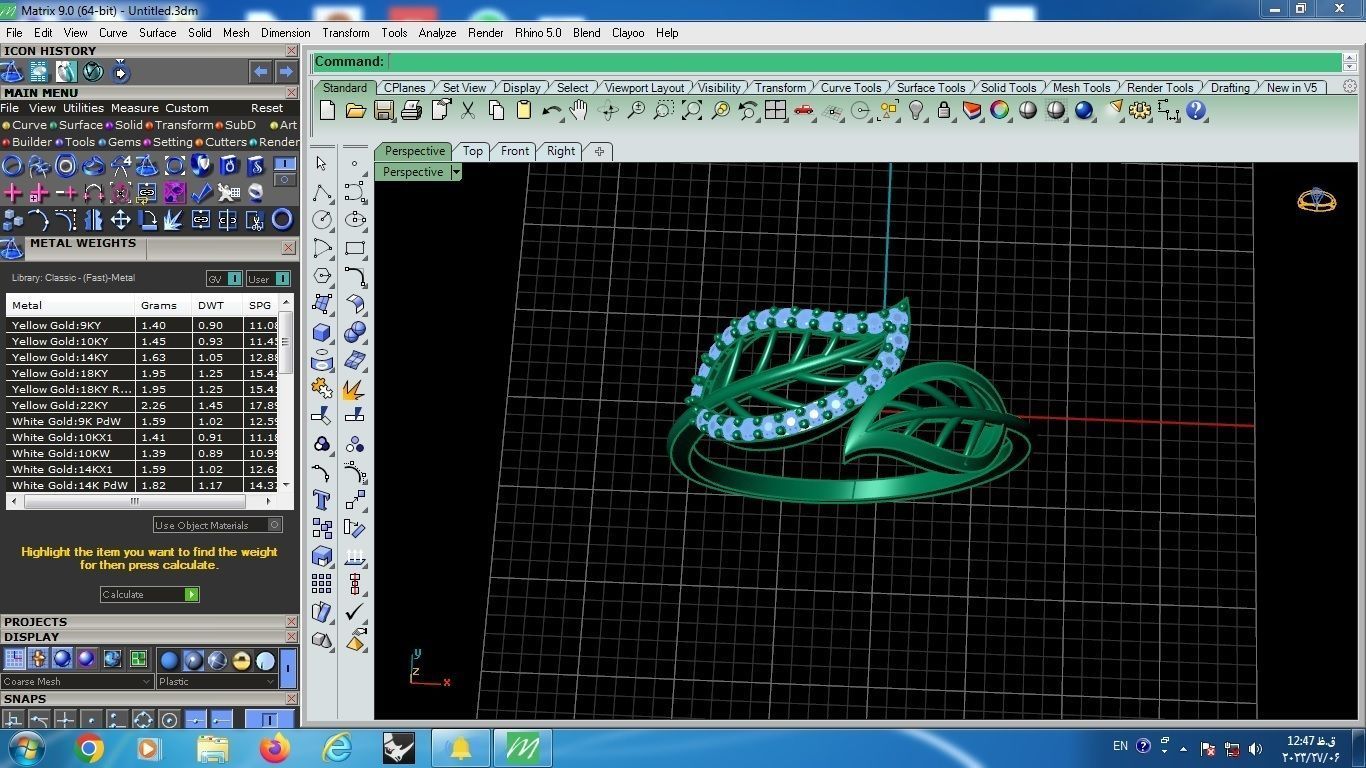Click the color wheel icon in Standard toolbar
Screen dimensions: 1366x768
[x=999, y=111]
